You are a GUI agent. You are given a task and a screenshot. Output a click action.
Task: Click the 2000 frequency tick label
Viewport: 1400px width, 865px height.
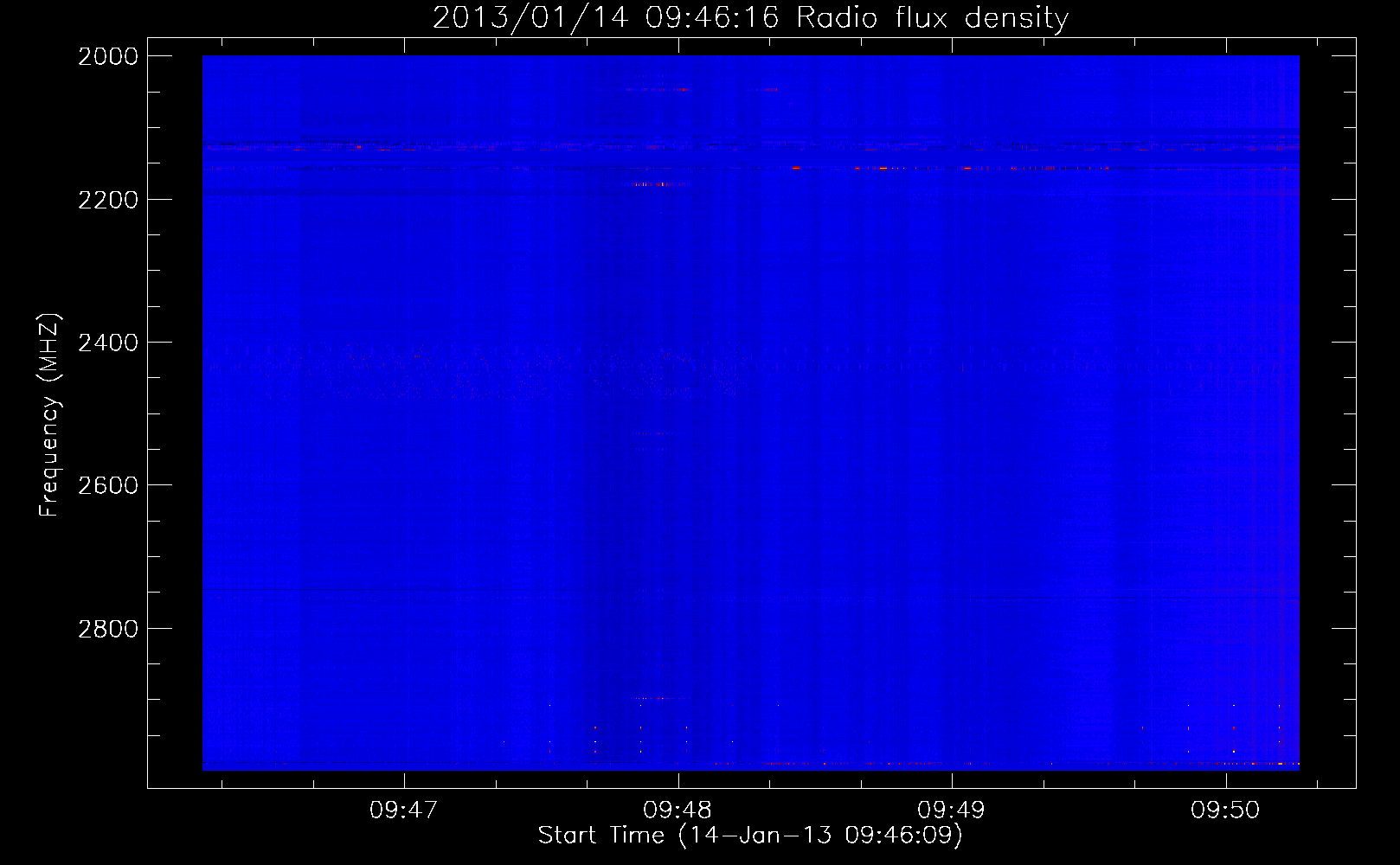(x=108, y=56)
